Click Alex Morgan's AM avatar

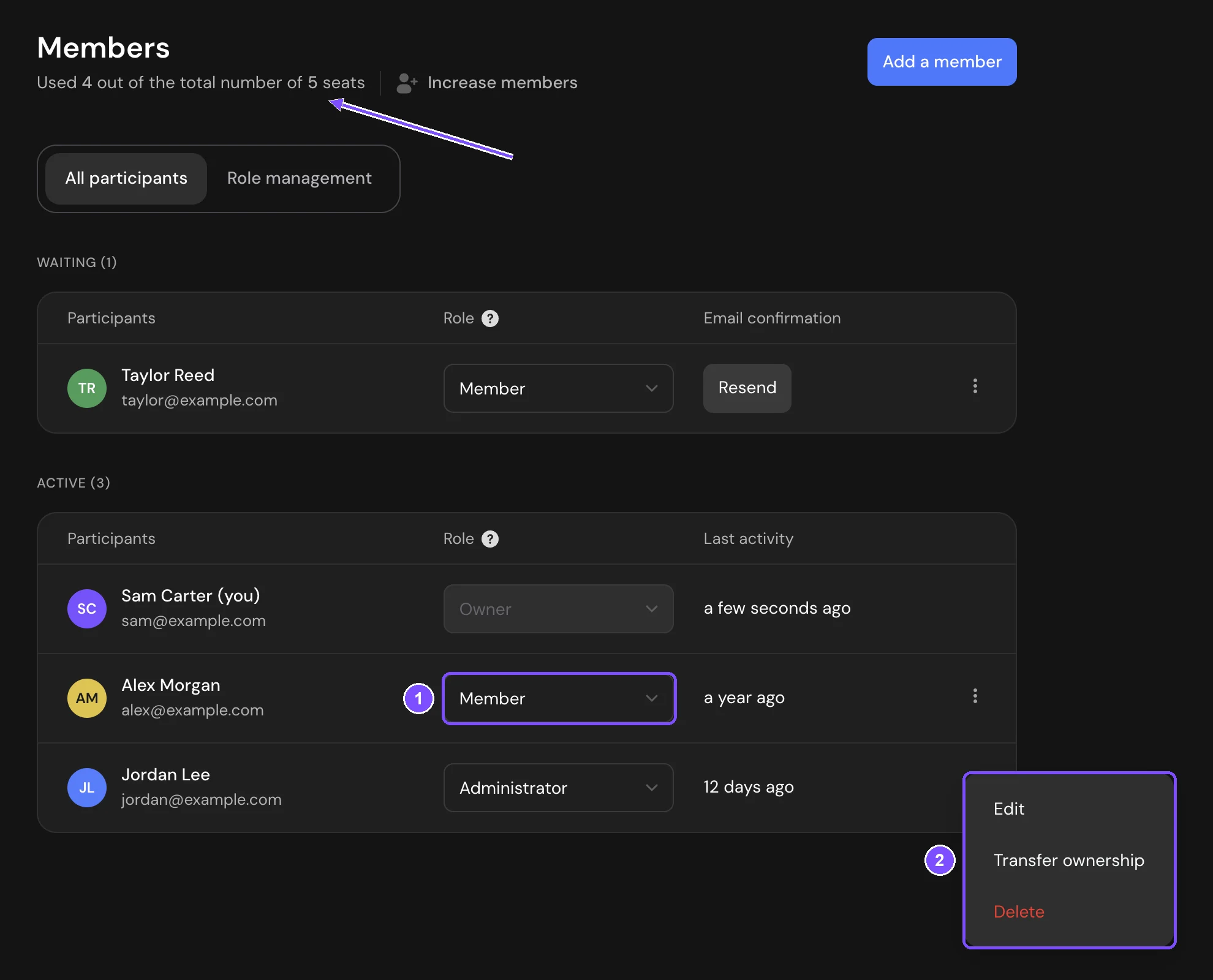87,698
